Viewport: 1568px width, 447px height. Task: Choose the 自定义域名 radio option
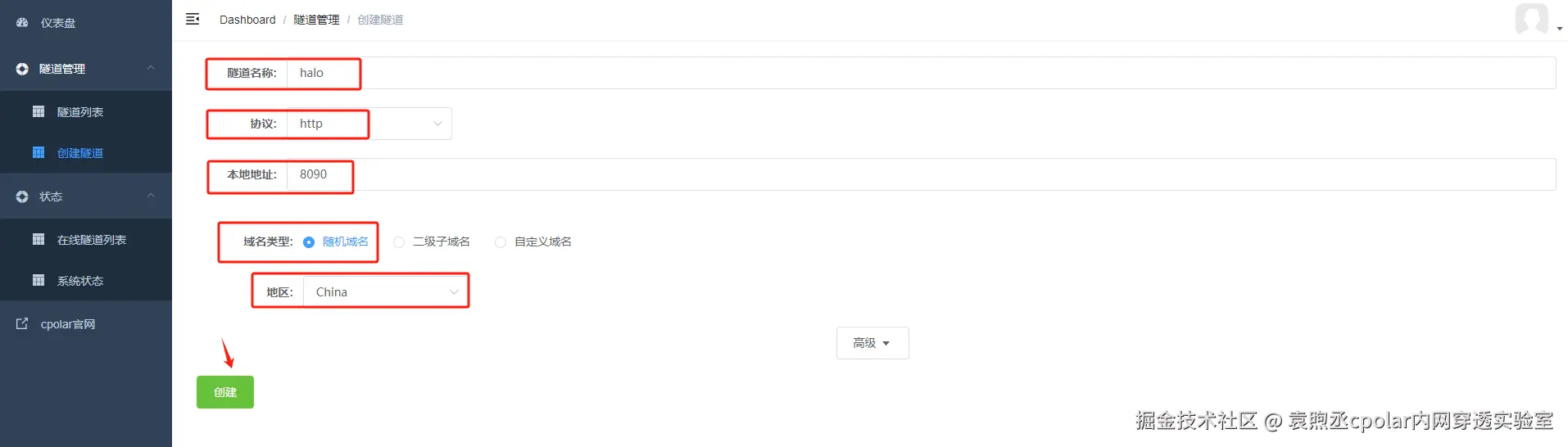[501, 242]
